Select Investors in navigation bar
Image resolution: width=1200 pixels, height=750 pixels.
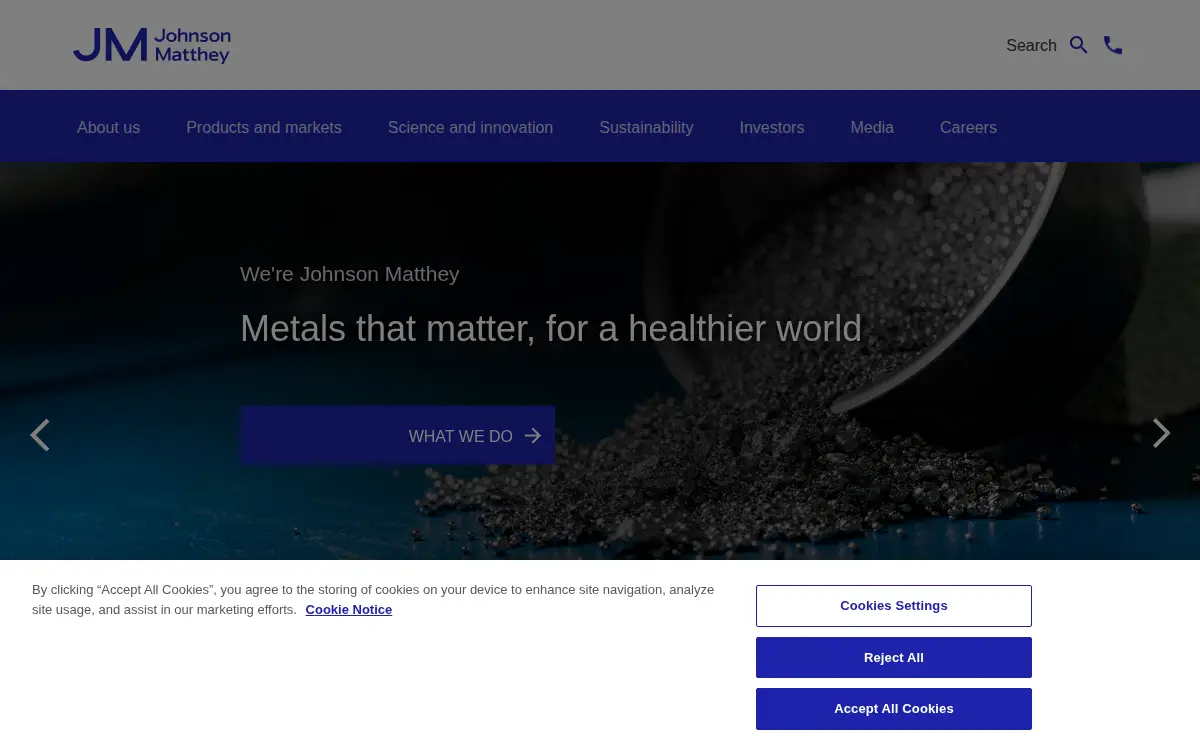pyautogui.click(x=772, y=127)
